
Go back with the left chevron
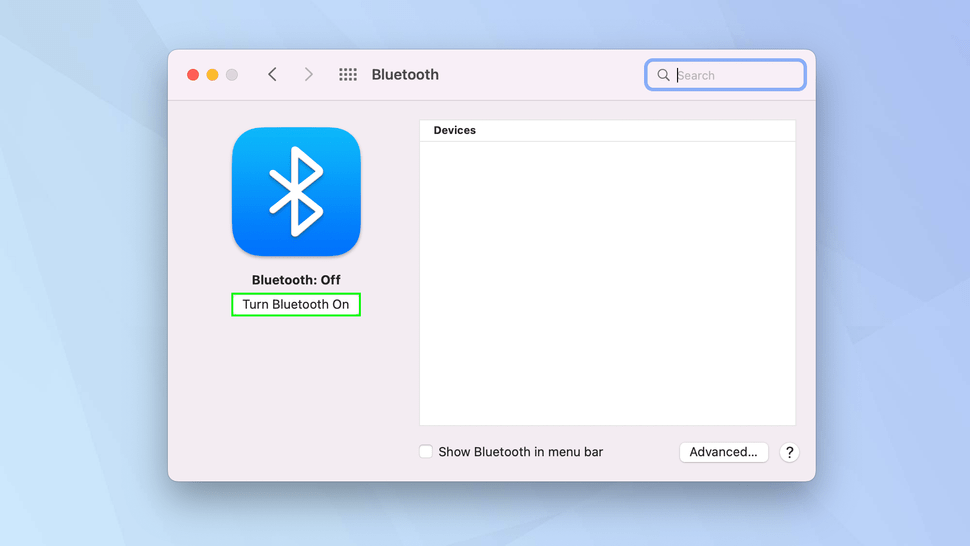click(x=272, y=75)
